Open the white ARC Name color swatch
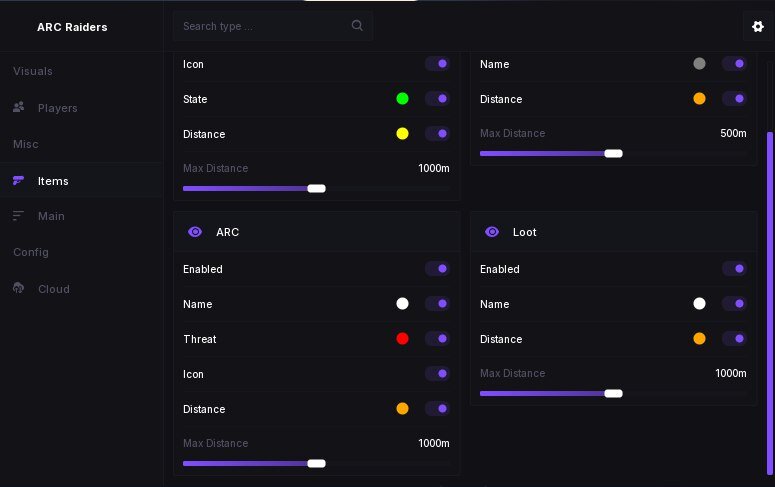The width and height of the screenshot is (775, 487). (402, 304)
